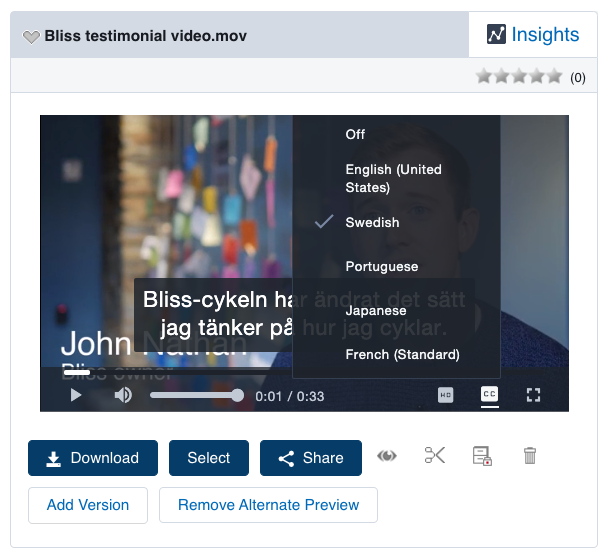Viewport: 606px width, 556px height.
Task: Click the favorite heart icon
Action: [31, 37]
